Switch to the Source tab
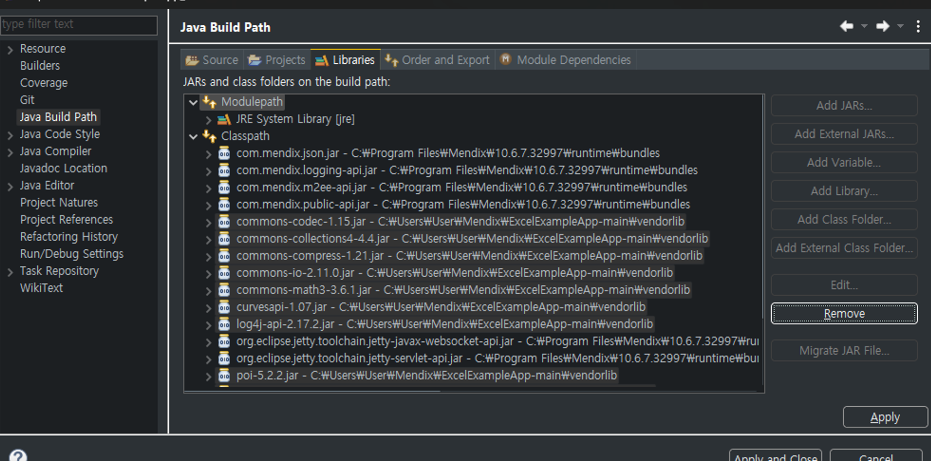This screenshot has height=461, width=931. 212,60
